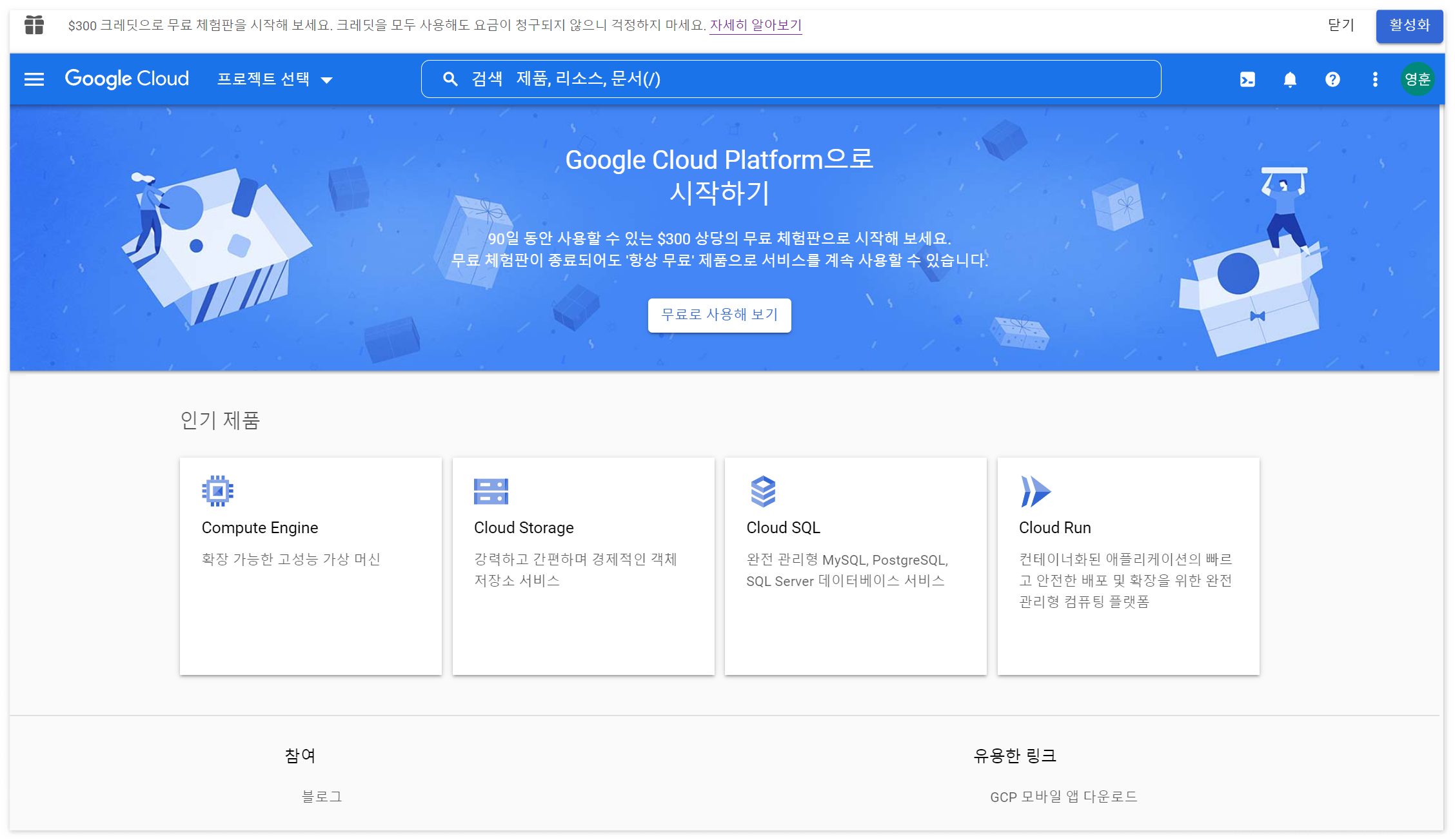Click the 무료로 사용해 보기 button
This screenshot has height=840, width=1455.
719,315
